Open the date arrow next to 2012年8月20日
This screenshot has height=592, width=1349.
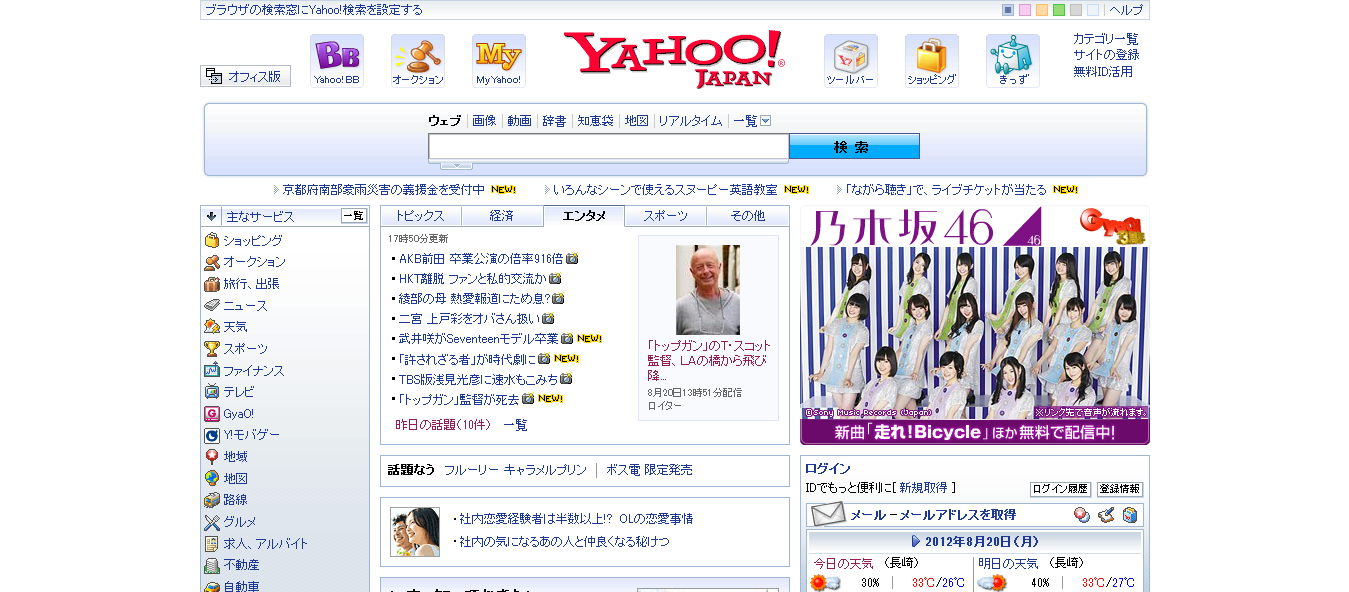916,541
